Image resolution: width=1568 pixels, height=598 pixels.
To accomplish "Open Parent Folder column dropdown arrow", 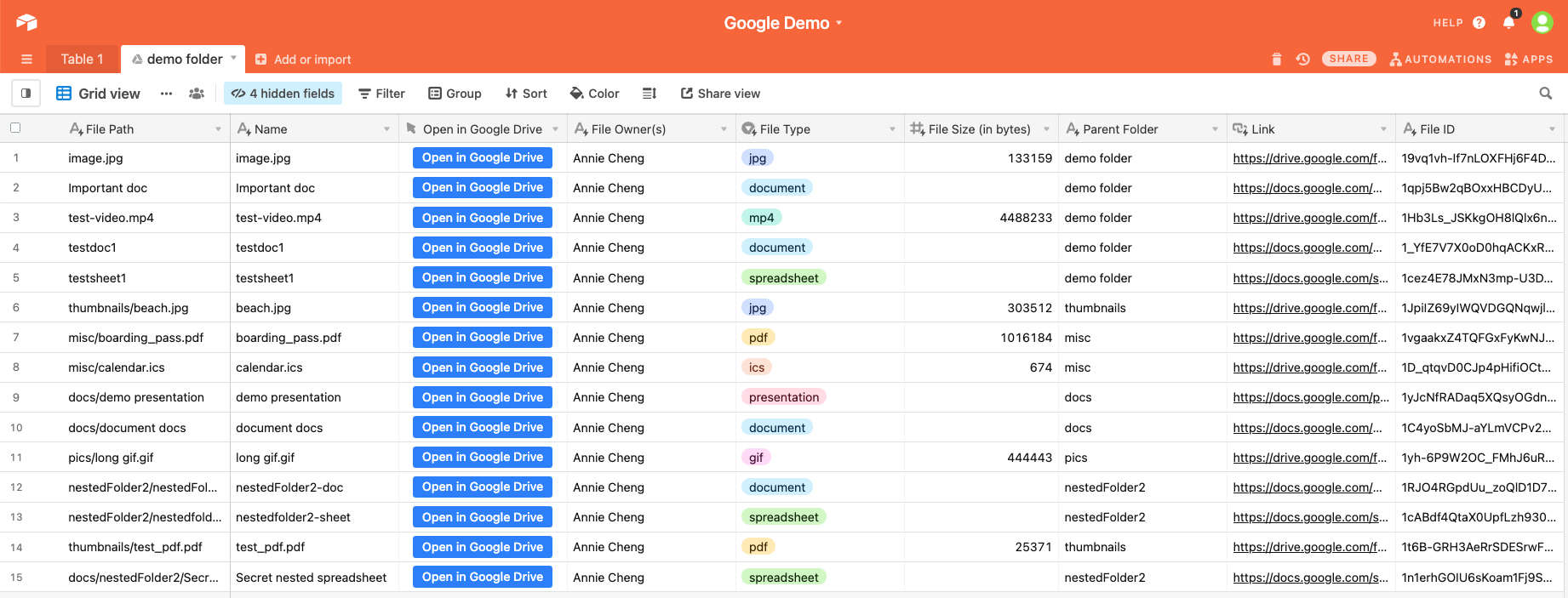I will click(x=1215, y=129).
